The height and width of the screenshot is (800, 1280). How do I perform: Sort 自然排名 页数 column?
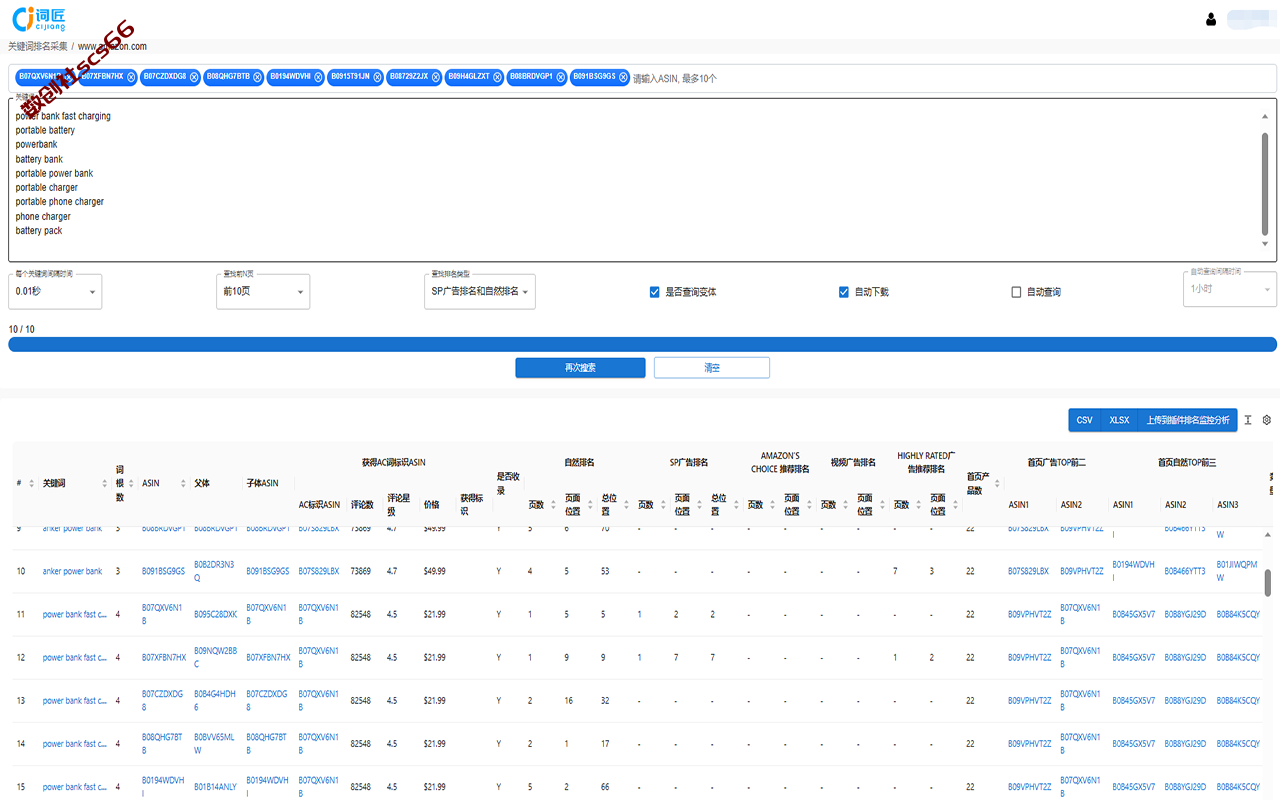pyautogui.click(x=553, y=505)
